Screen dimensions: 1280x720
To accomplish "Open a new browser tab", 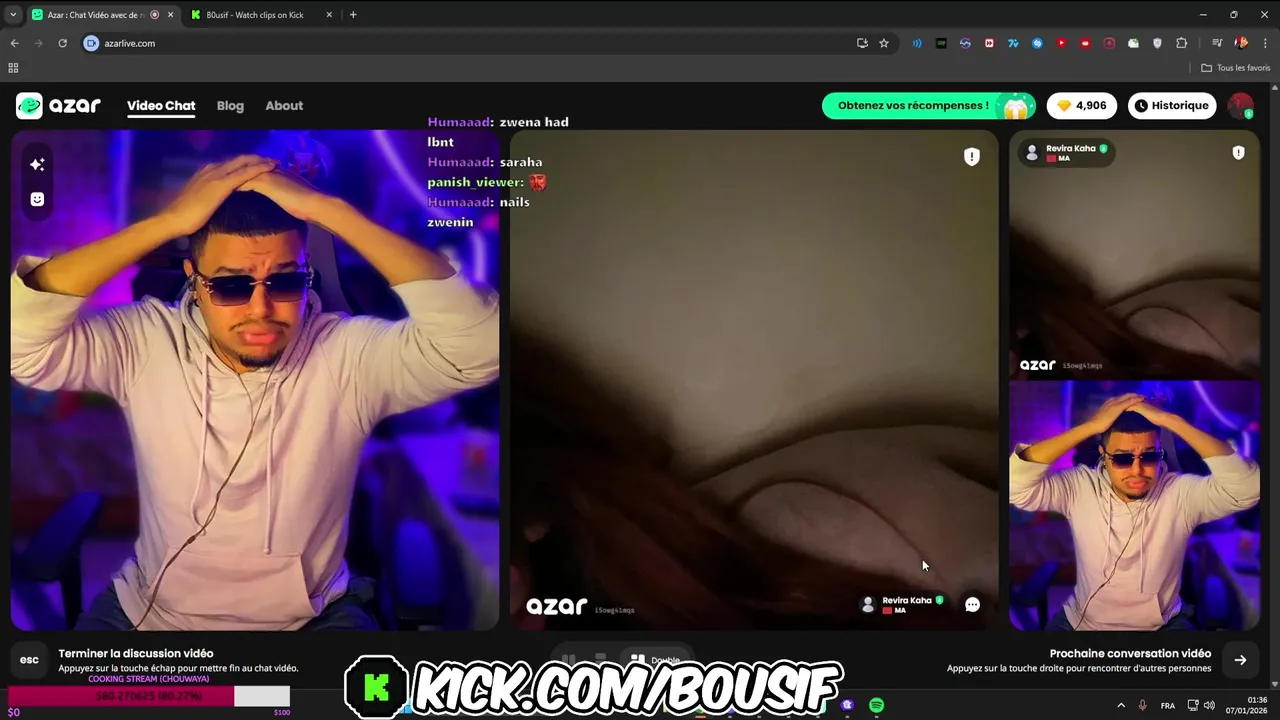I will 353,15.
